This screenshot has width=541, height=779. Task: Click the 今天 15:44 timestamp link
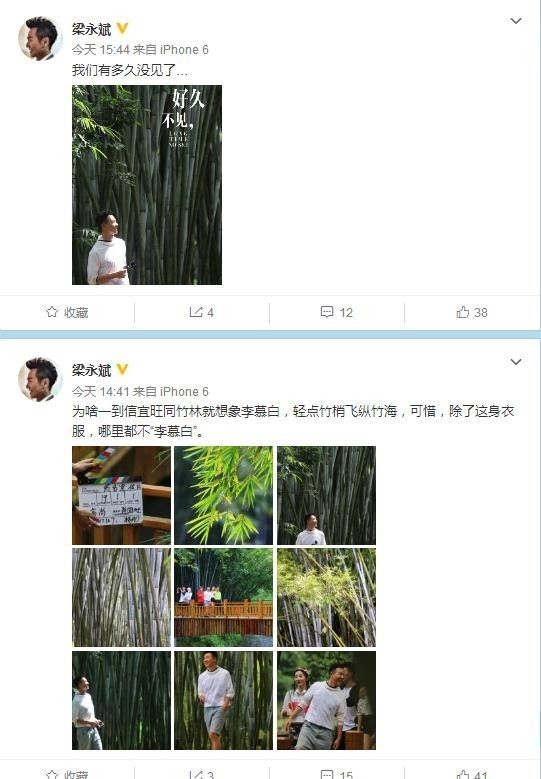[101, 50]
